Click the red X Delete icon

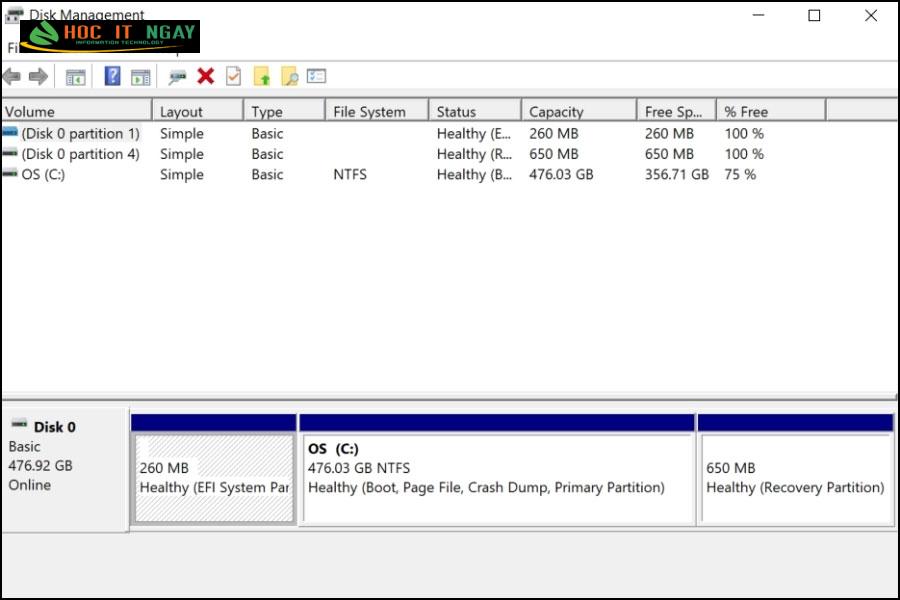(205, 76)
